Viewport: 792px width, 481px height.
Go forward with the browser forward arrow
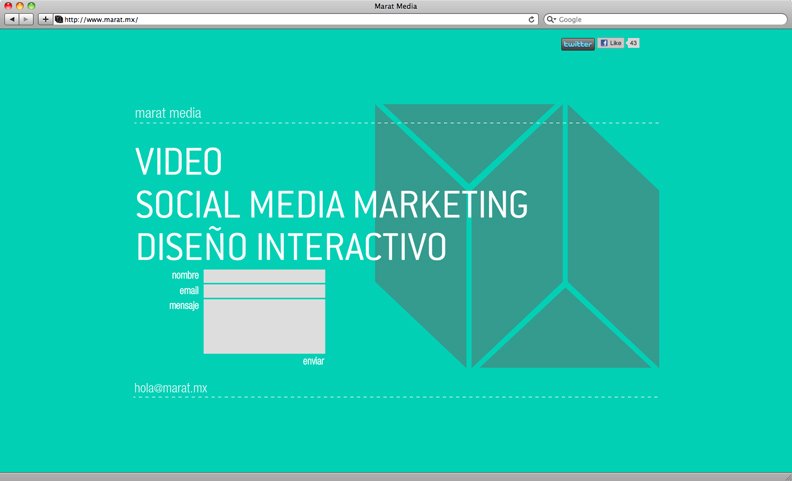coord(26,19)
